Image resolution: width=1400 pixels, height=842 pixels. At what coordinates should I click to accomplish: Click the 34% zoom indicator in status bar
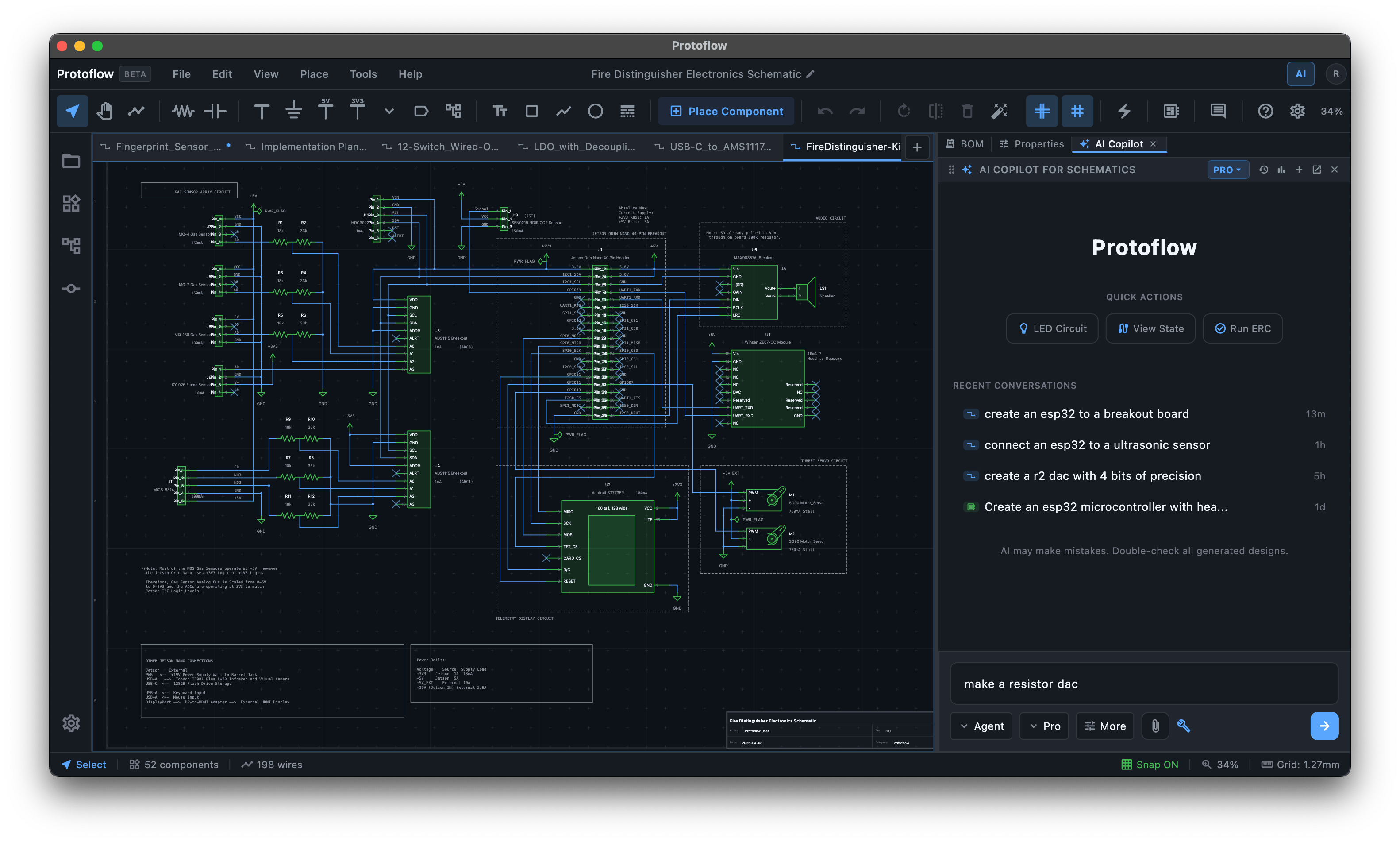click(1219, 765)
